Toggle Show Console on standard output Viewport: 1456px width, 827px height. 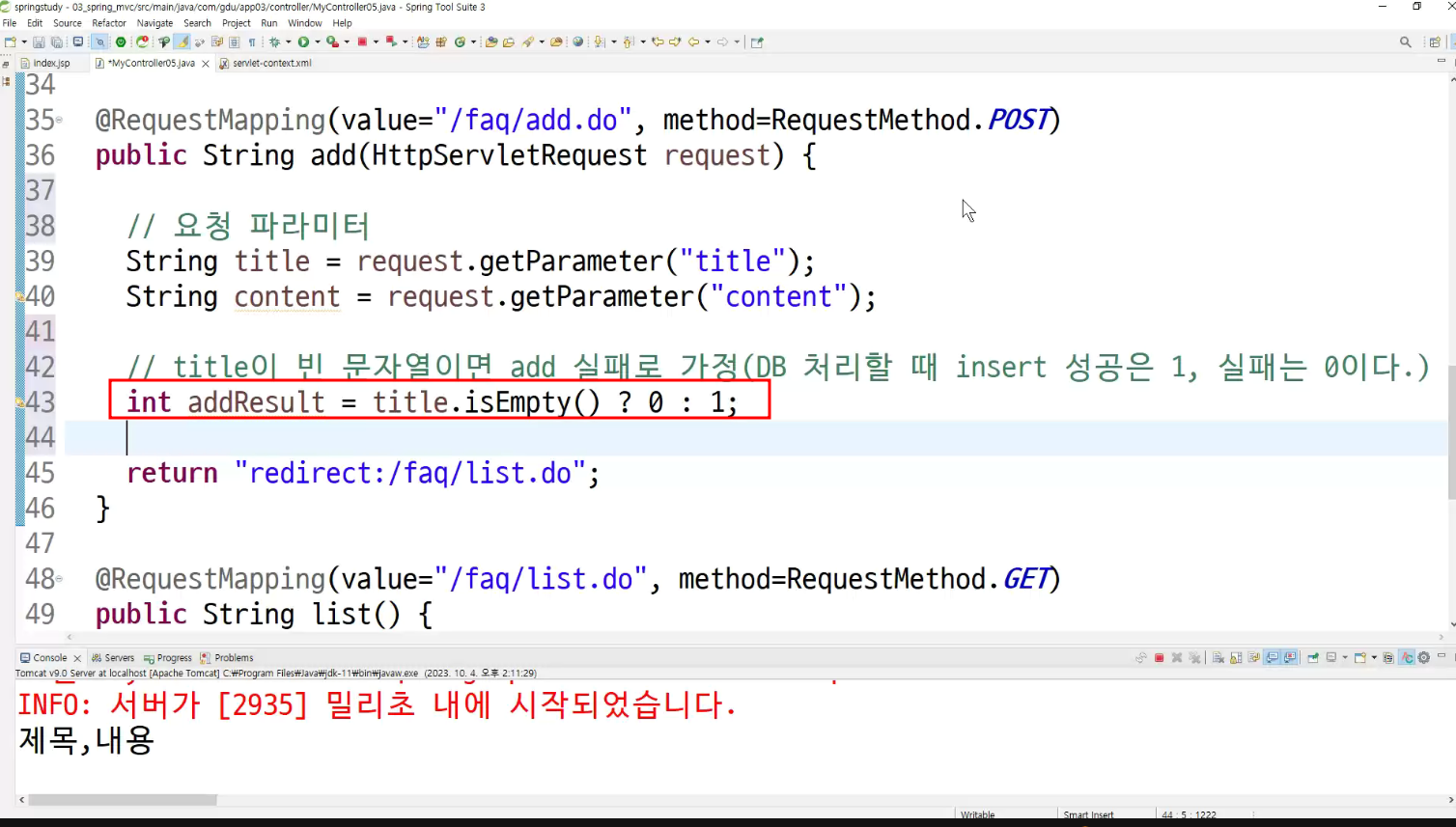click(x=1273, y=658)
